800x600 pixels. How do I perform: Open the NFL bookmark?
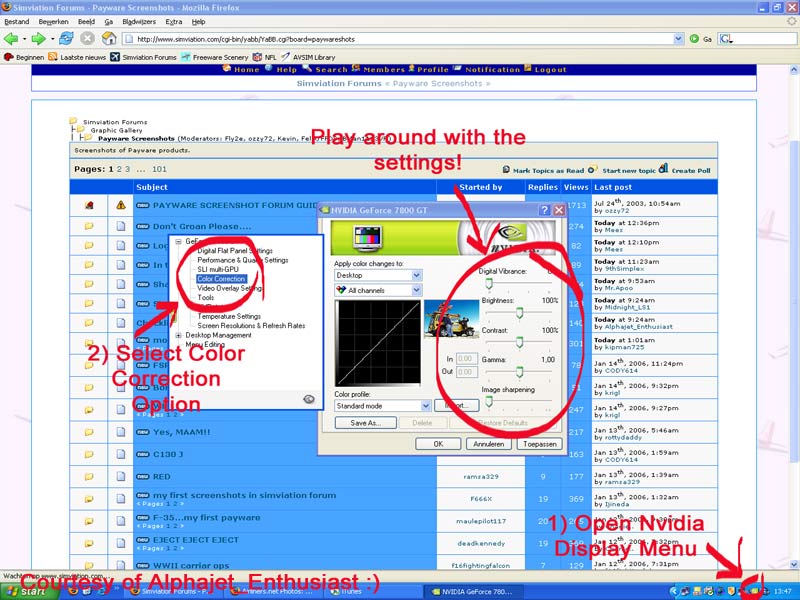point(265,57)
